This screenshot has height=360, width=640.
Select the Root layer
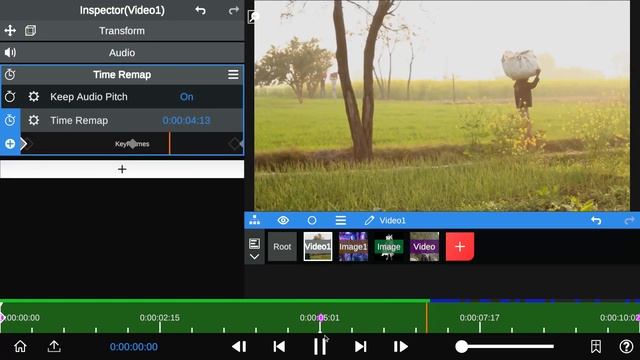[282, 247]
